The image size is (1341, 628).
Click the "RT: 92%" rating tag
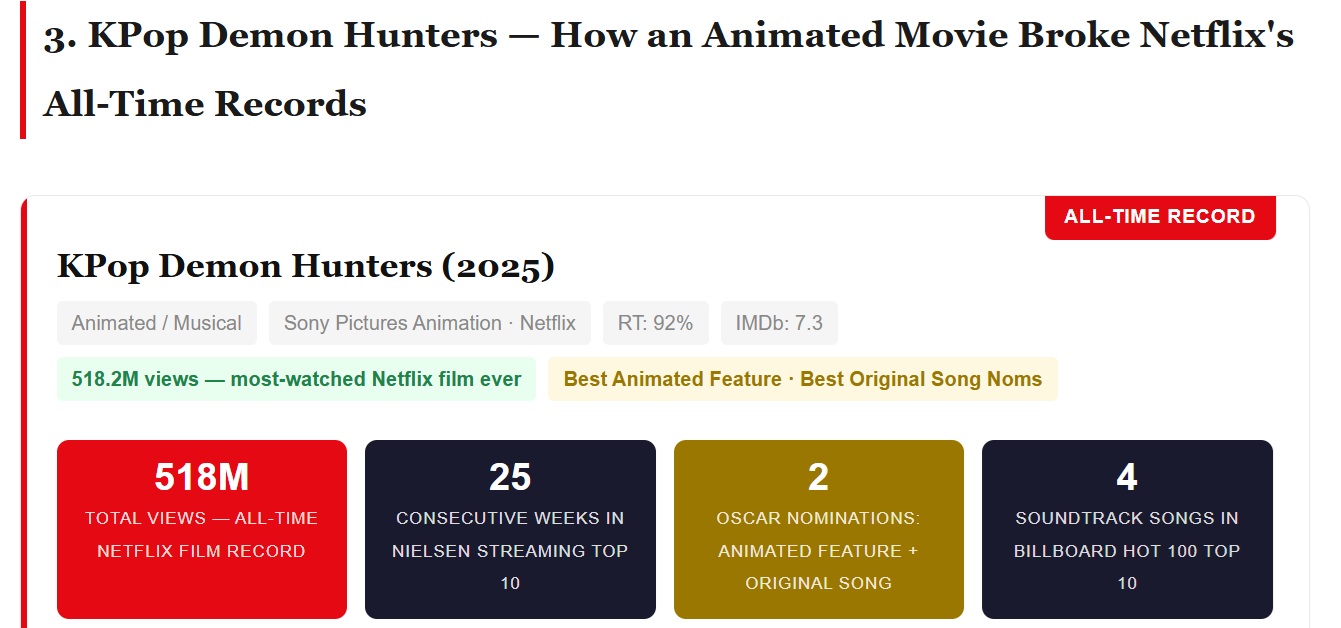coord(655,323)
